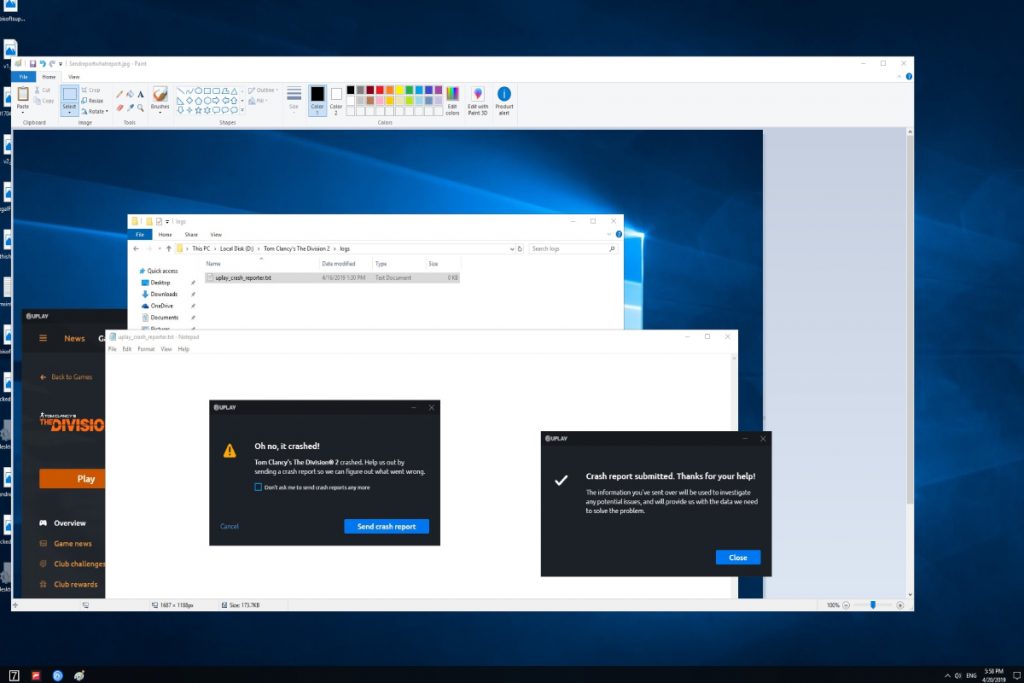Open the Brushes dropdown arrow
This screenshot has height=683, width=1024.
pos(160,112)
